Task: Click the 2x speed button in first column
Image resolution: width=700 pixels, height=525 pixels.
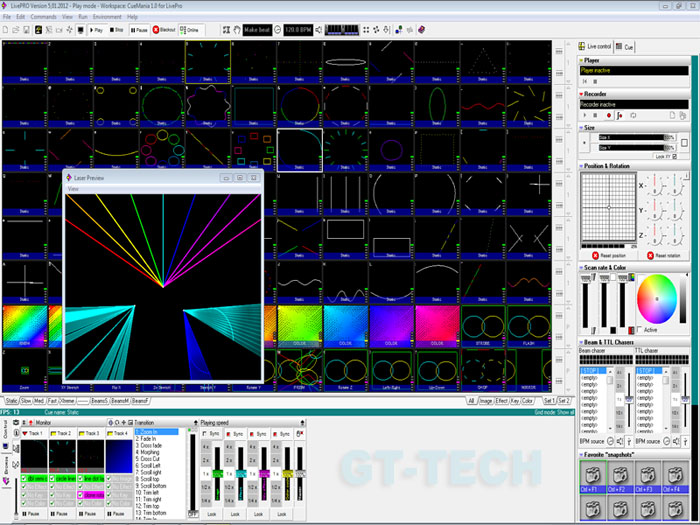Action: tap(206, 460)
